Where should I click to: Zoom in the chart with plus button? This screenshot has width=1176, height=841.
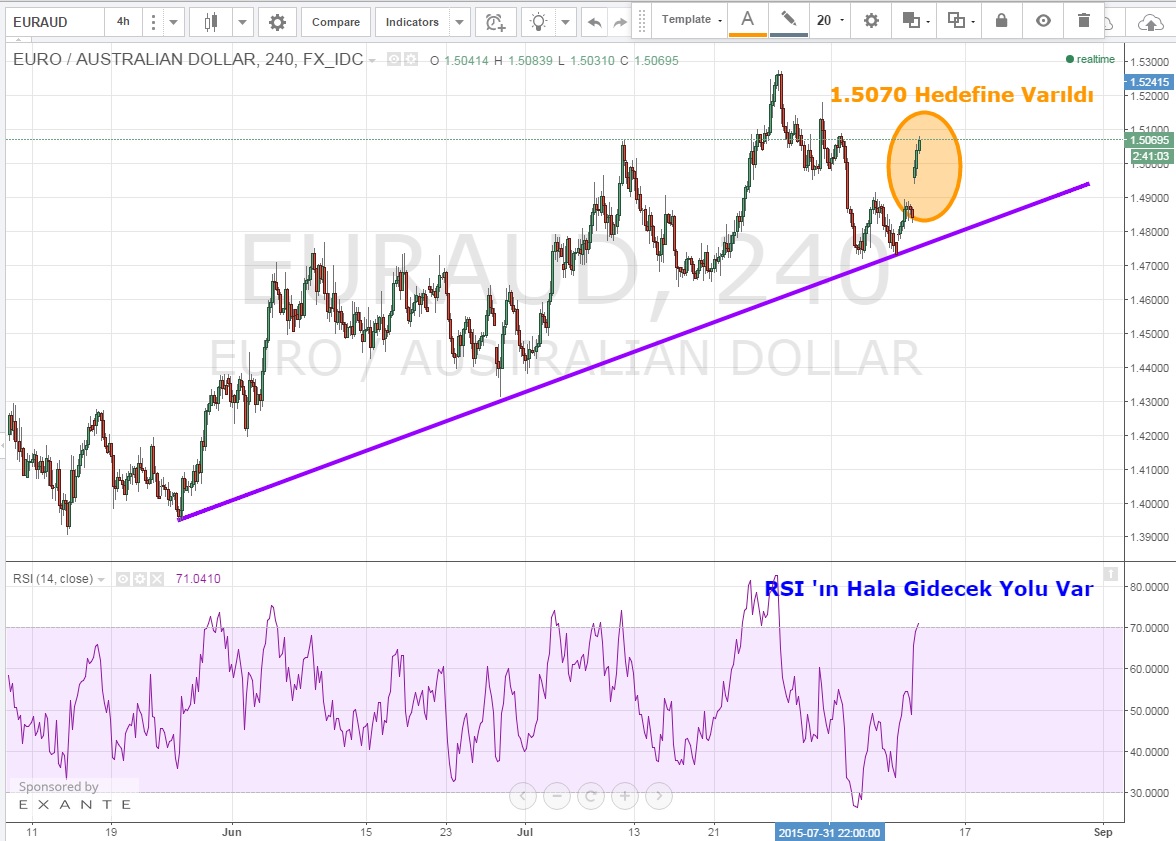624,796
